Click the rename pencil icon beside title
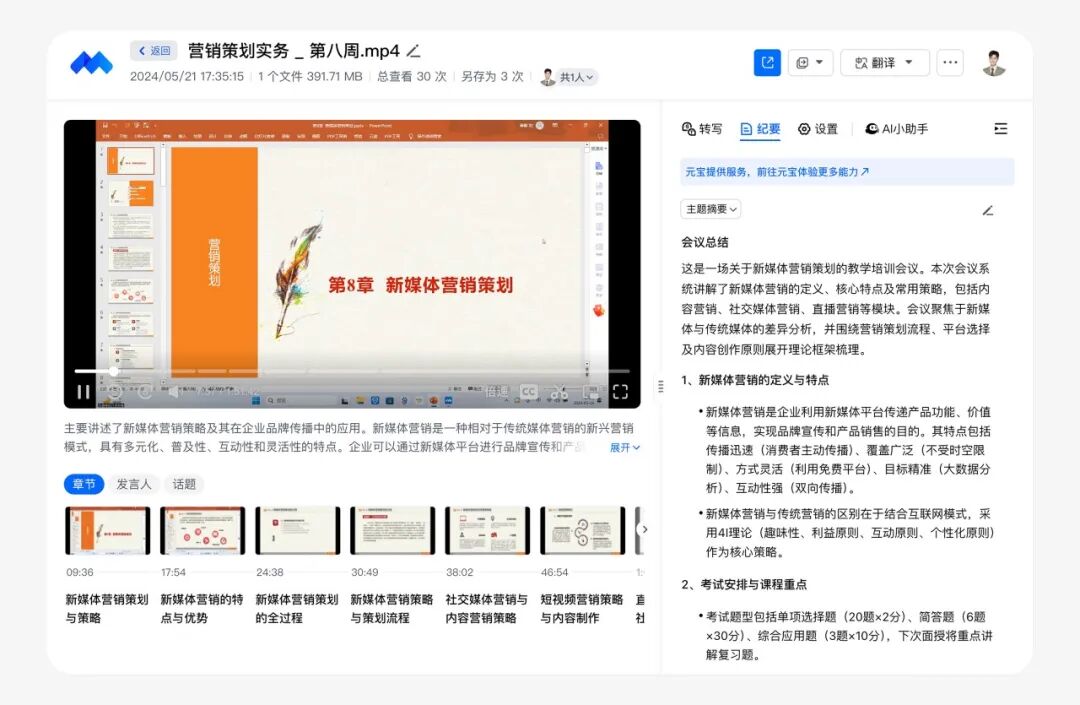Viewport: 1080px width, 705px height. click(414, 51)
